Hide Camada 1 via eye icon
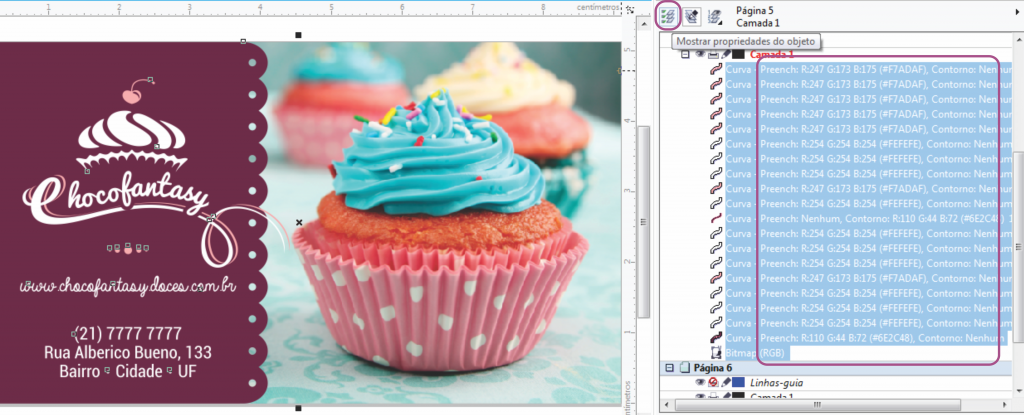 coord(700,54)
